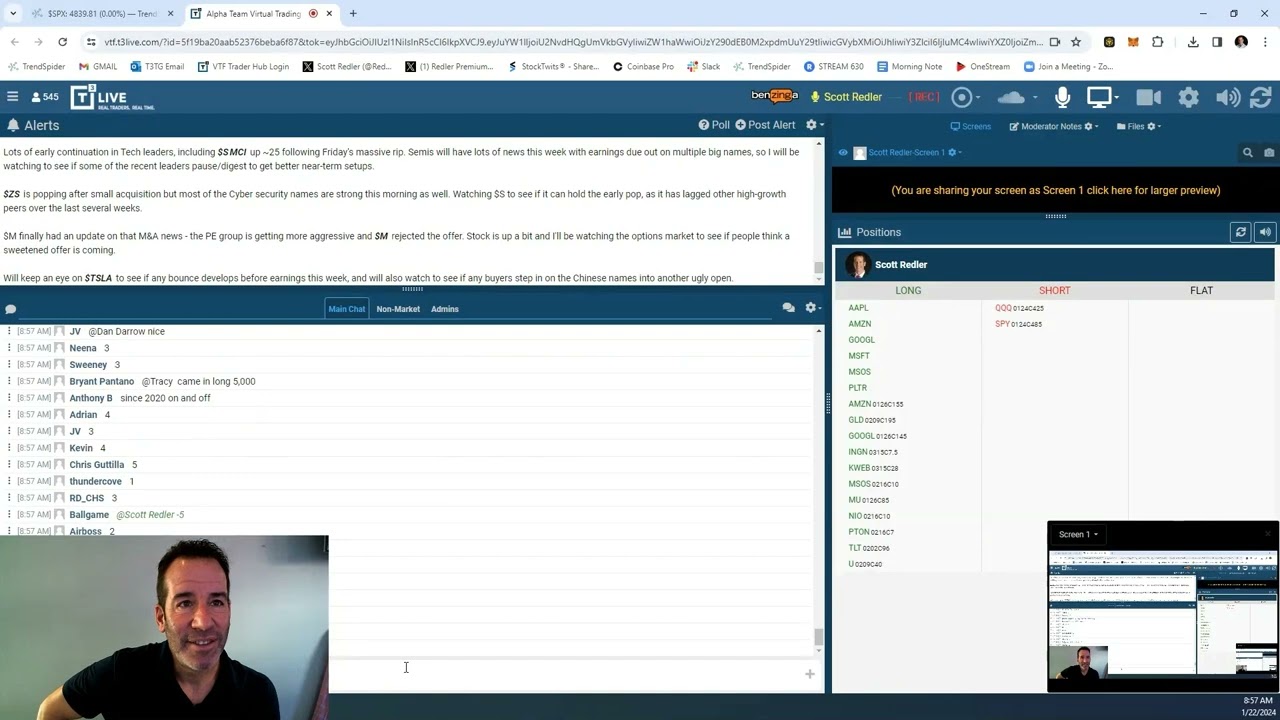Click the larger preview screen sharing message
Image resolution: width=1280 pixels, height=720 pixels.
[1055, 190]
